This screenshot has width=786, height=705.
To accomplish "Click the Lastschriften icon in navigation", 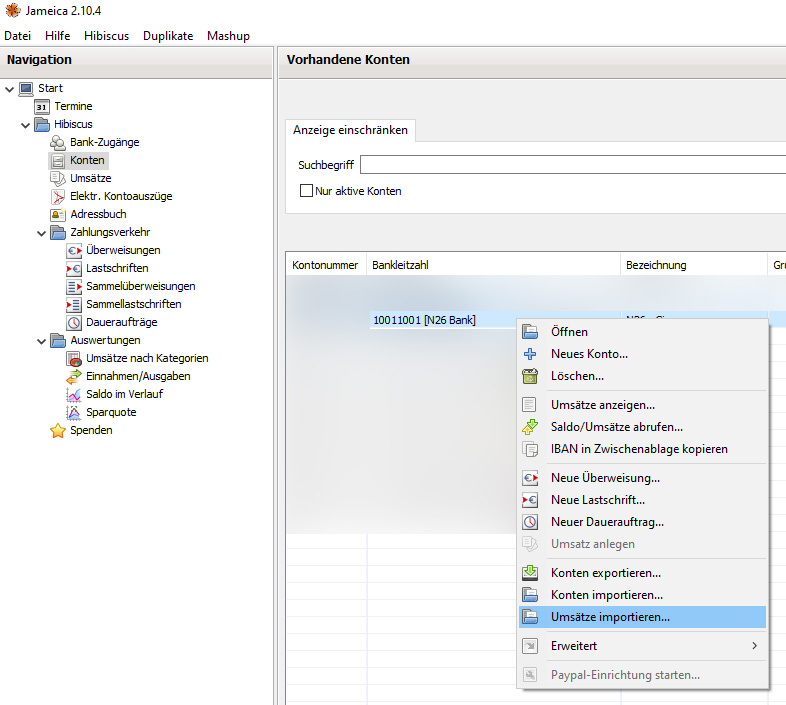I will click(x=74, y=269).
